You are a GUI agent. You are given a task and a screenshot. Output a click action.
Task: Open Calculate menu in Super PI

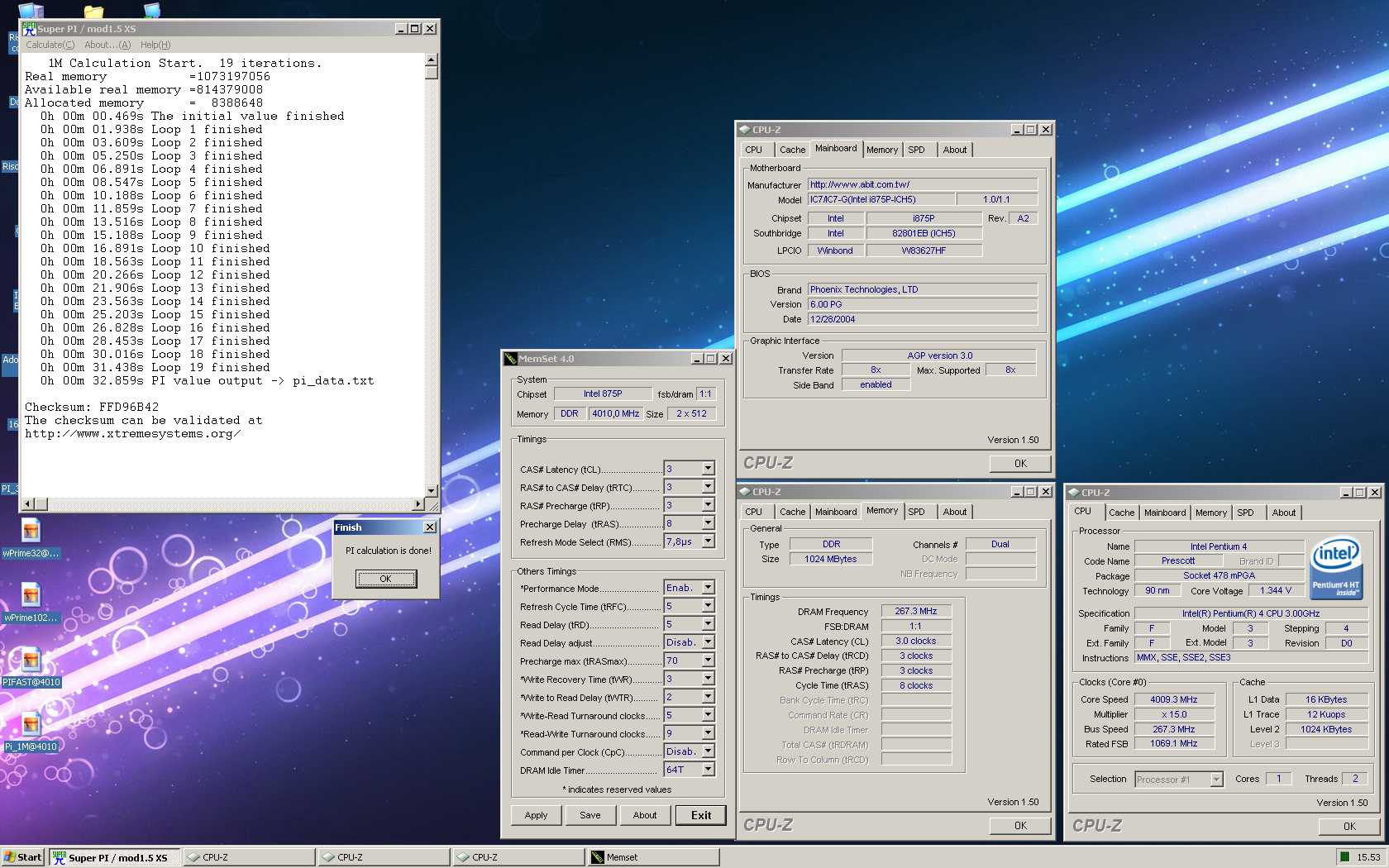point(50,45)
